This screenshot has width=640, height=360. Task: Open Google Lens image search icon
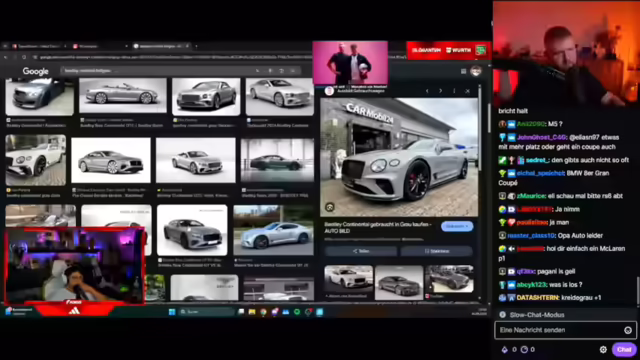point(281,71)
